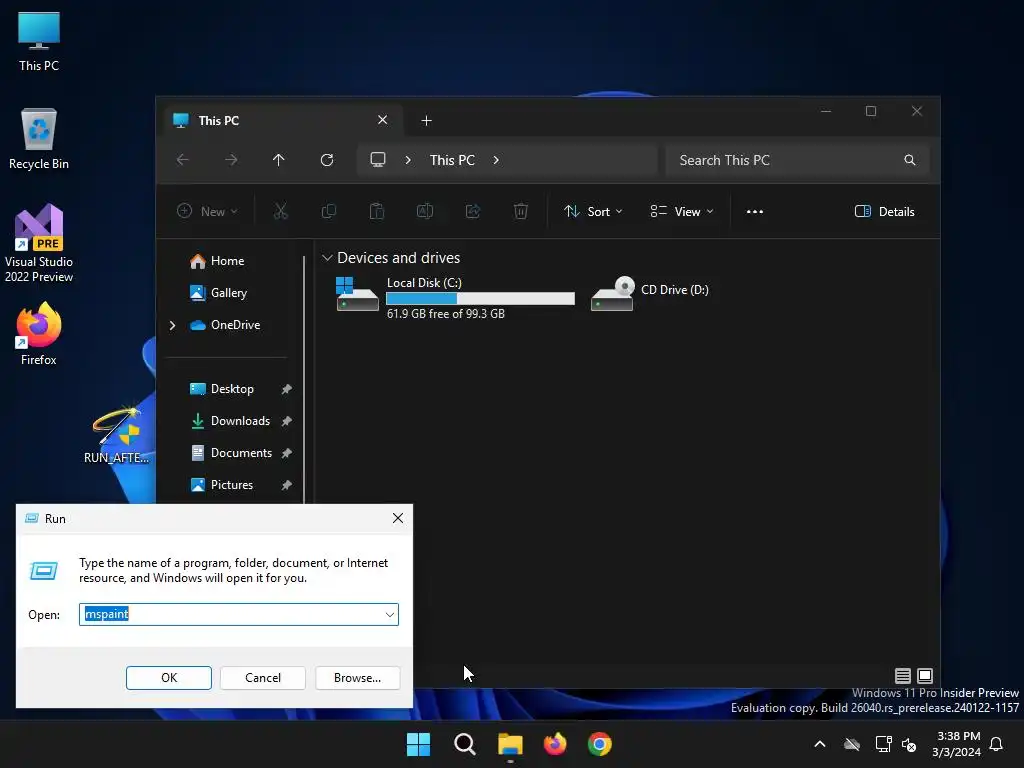Select the Local Disk (C:) drive
1024x768 pixels.
pos(455,297)
